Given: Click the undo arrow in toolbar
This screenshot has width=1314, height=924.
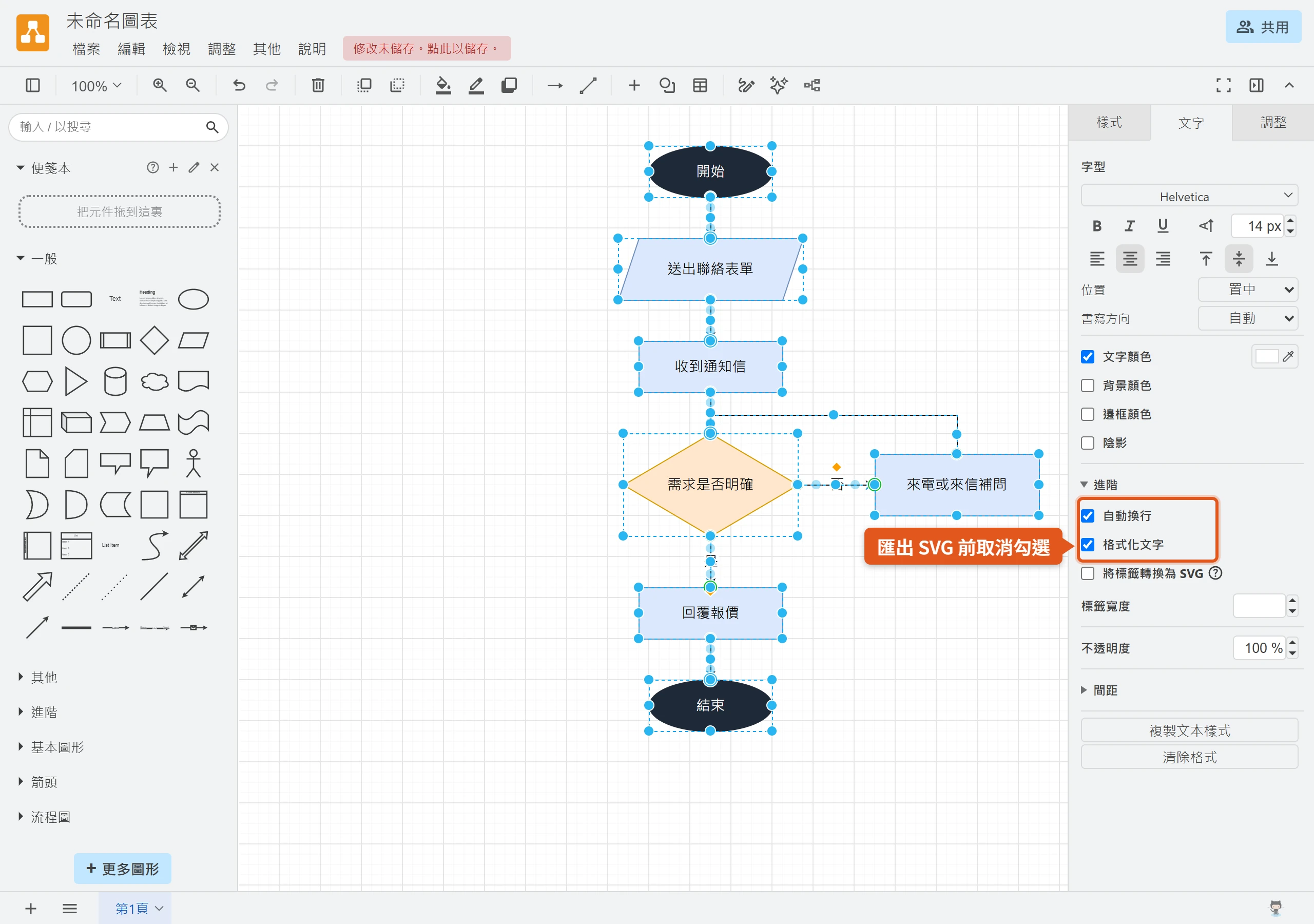Looking at the screenshot, I should pos(239,85).
